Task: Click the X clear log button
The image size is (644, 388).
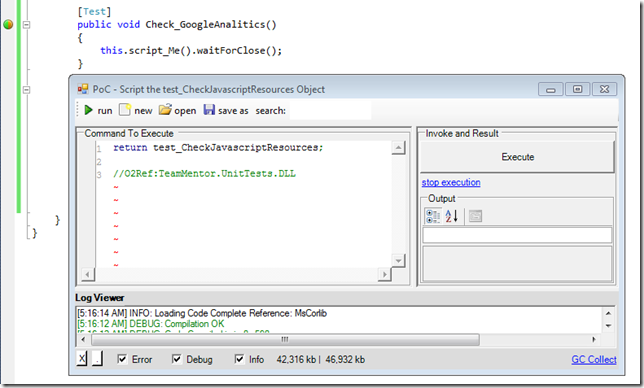Action: [x=82, y=359]
